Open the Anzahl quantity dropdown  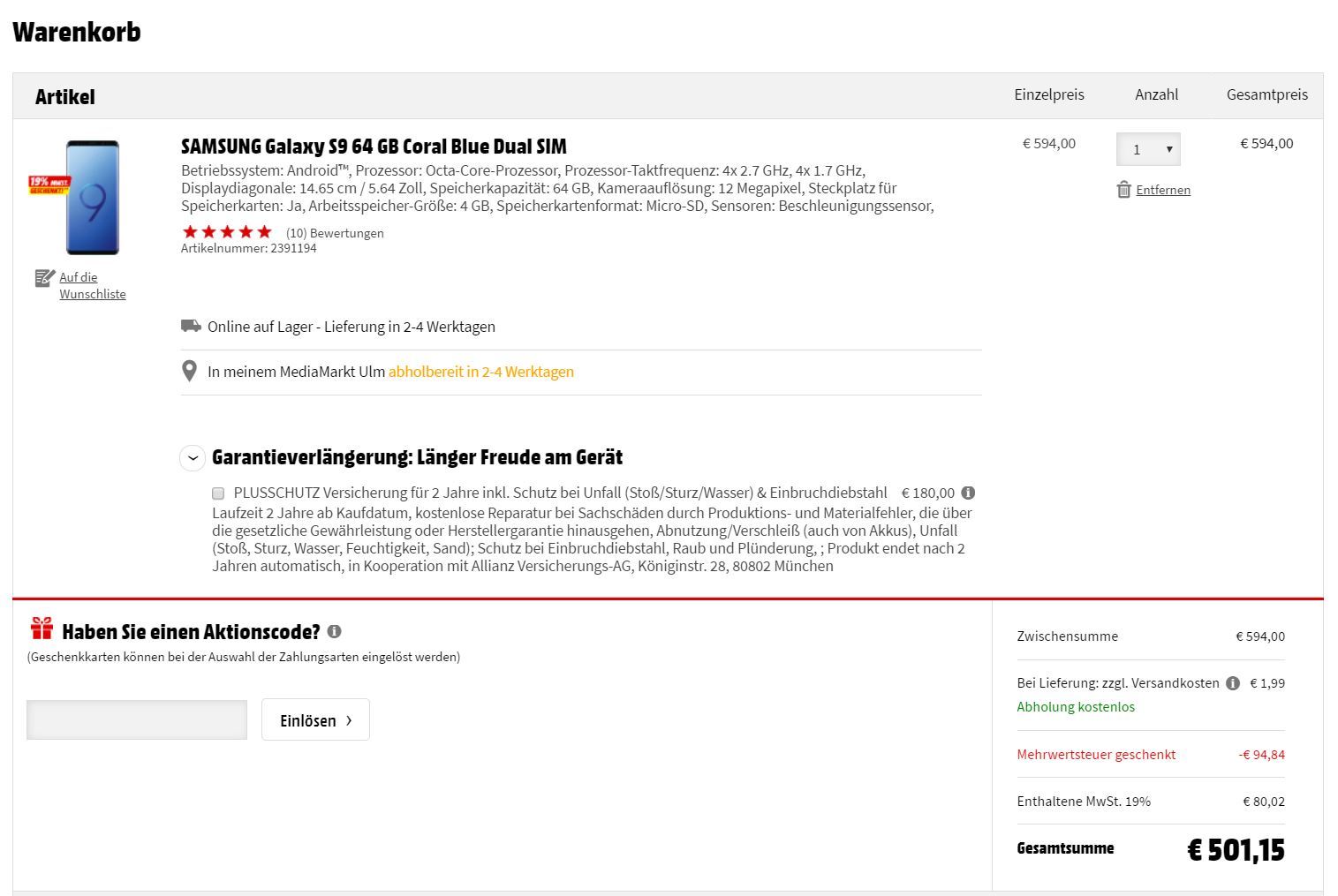[1148, 149]
